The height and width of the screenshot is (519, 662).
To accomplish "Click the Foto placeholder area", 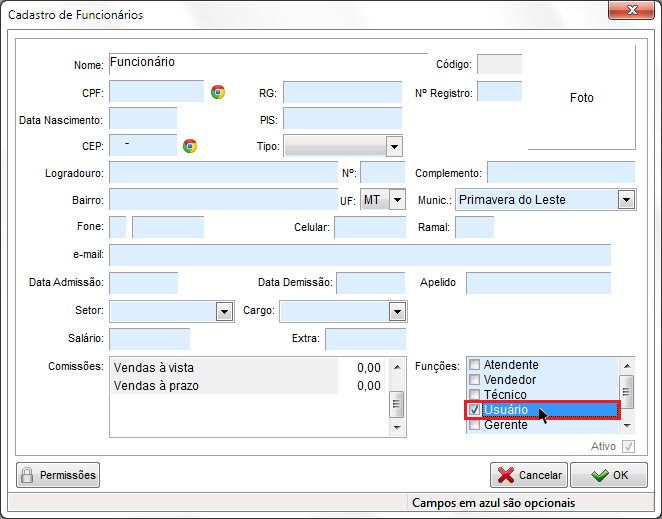I will [581, 98].
